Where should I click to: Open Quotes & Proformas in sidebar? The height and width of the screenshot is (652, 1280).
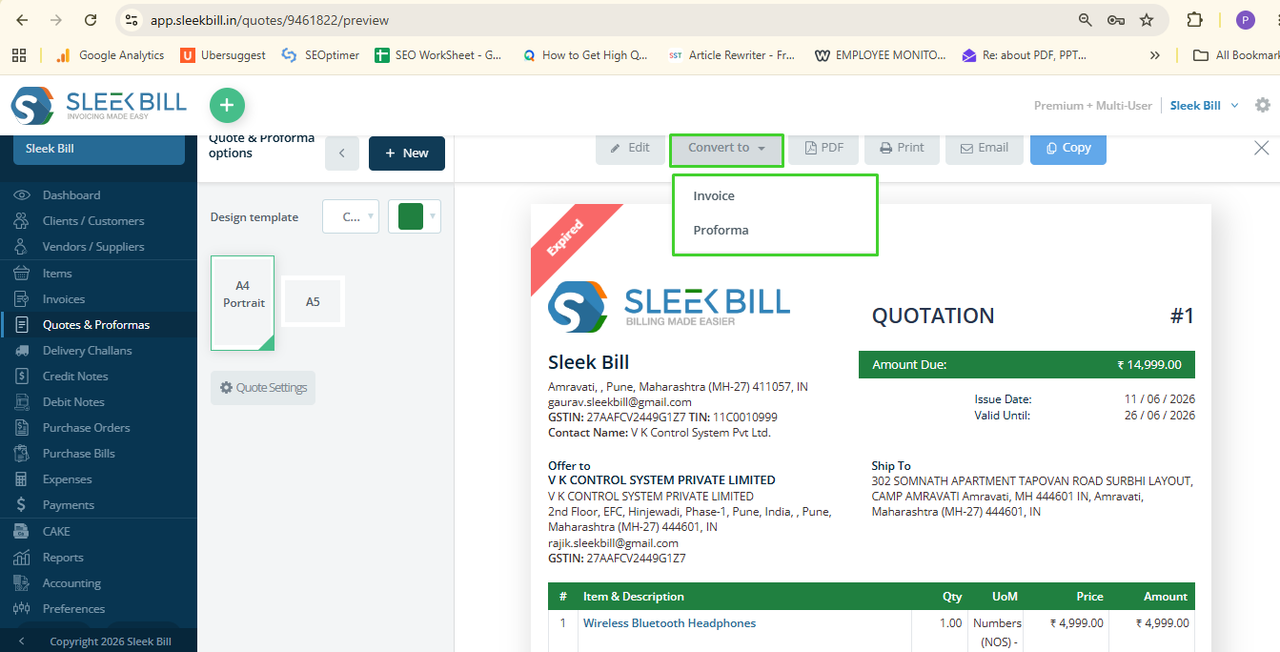pyautogui.click(x=98, y=325)
